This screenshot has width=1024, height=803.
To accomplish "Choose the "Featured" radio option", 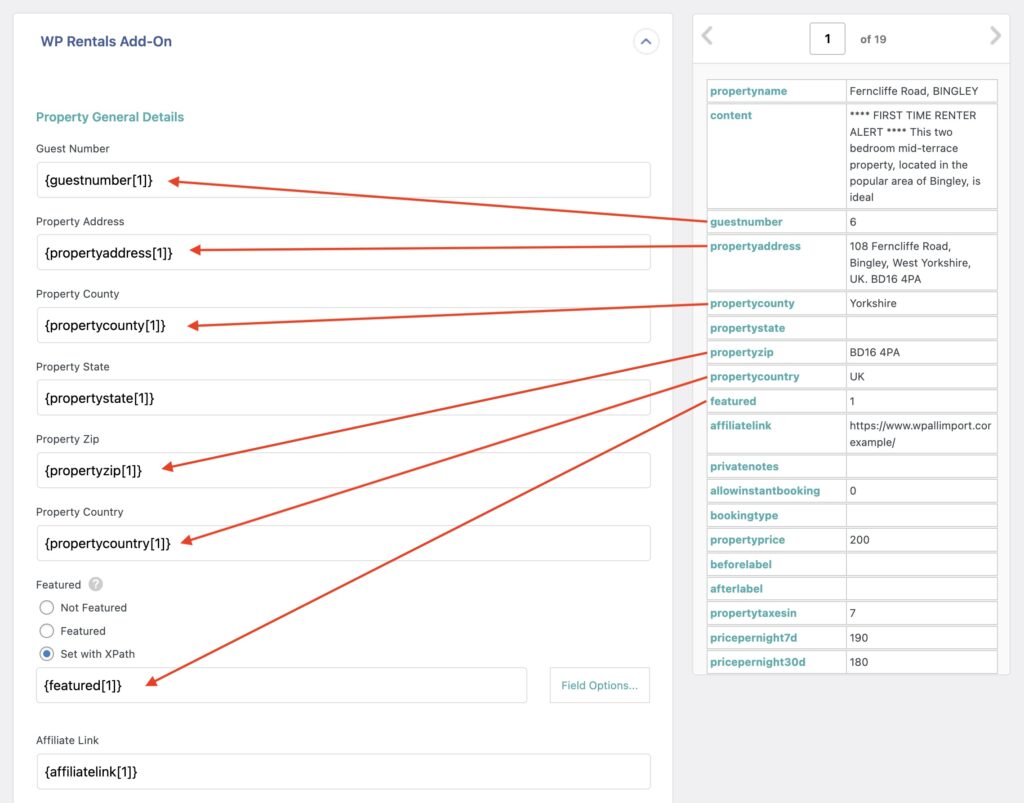I will click(46, 631).
